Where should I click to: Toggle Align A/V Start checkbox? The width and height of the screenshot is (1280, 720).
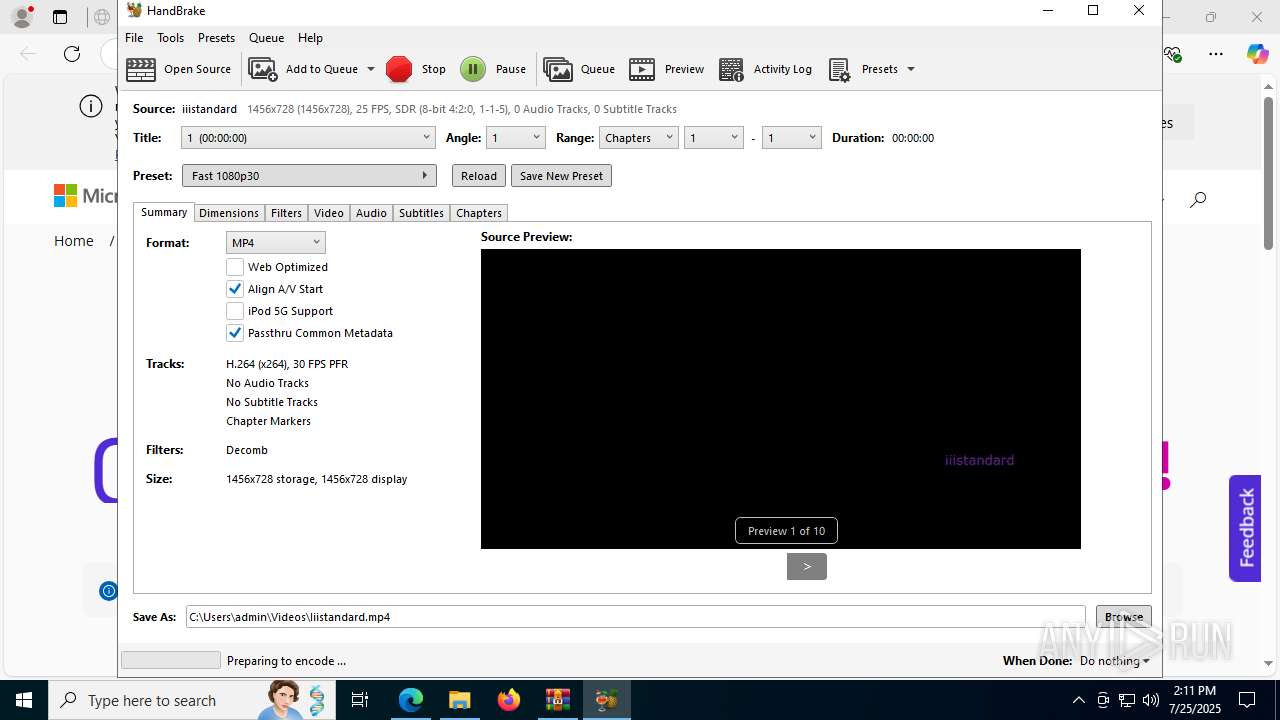[x=235, y=289]
